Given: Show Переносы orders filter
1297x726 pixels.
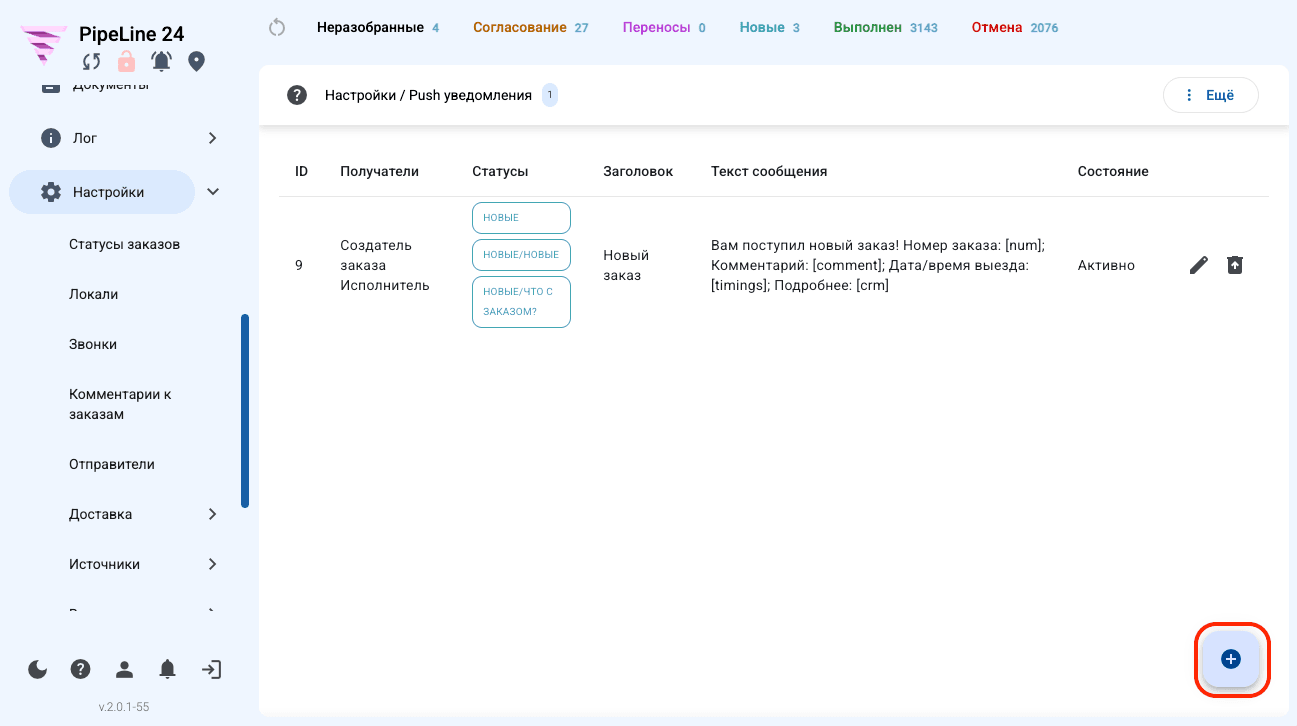Looking at the screenshot, I should [664, 27].
